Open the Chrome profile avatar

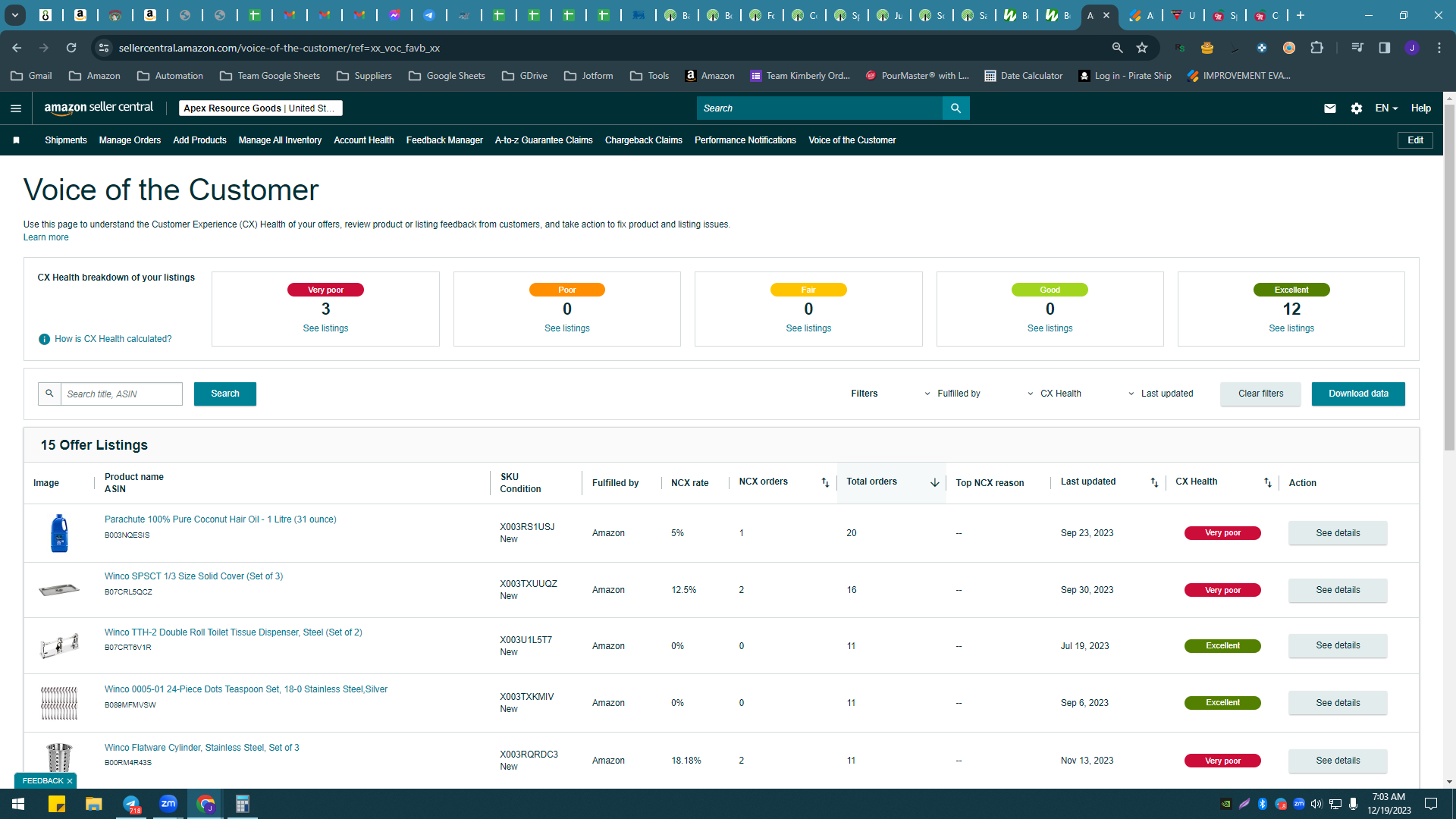tap(1412, 48)
